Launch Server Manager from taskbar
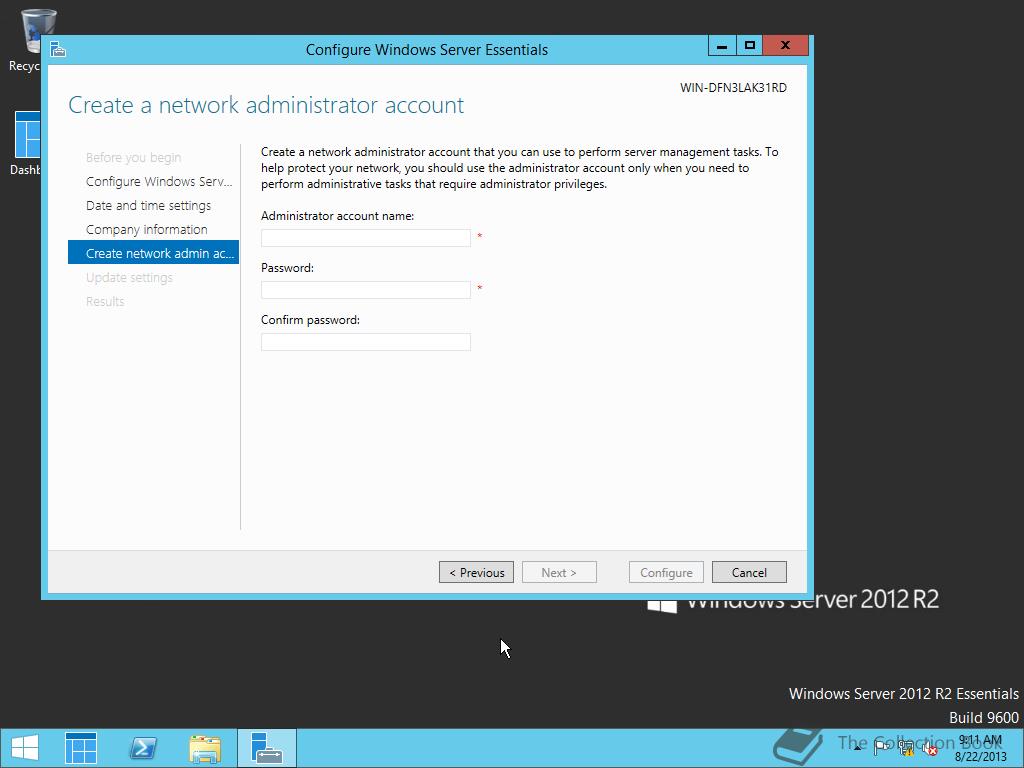1024x768 pixels. pos(81,748)
